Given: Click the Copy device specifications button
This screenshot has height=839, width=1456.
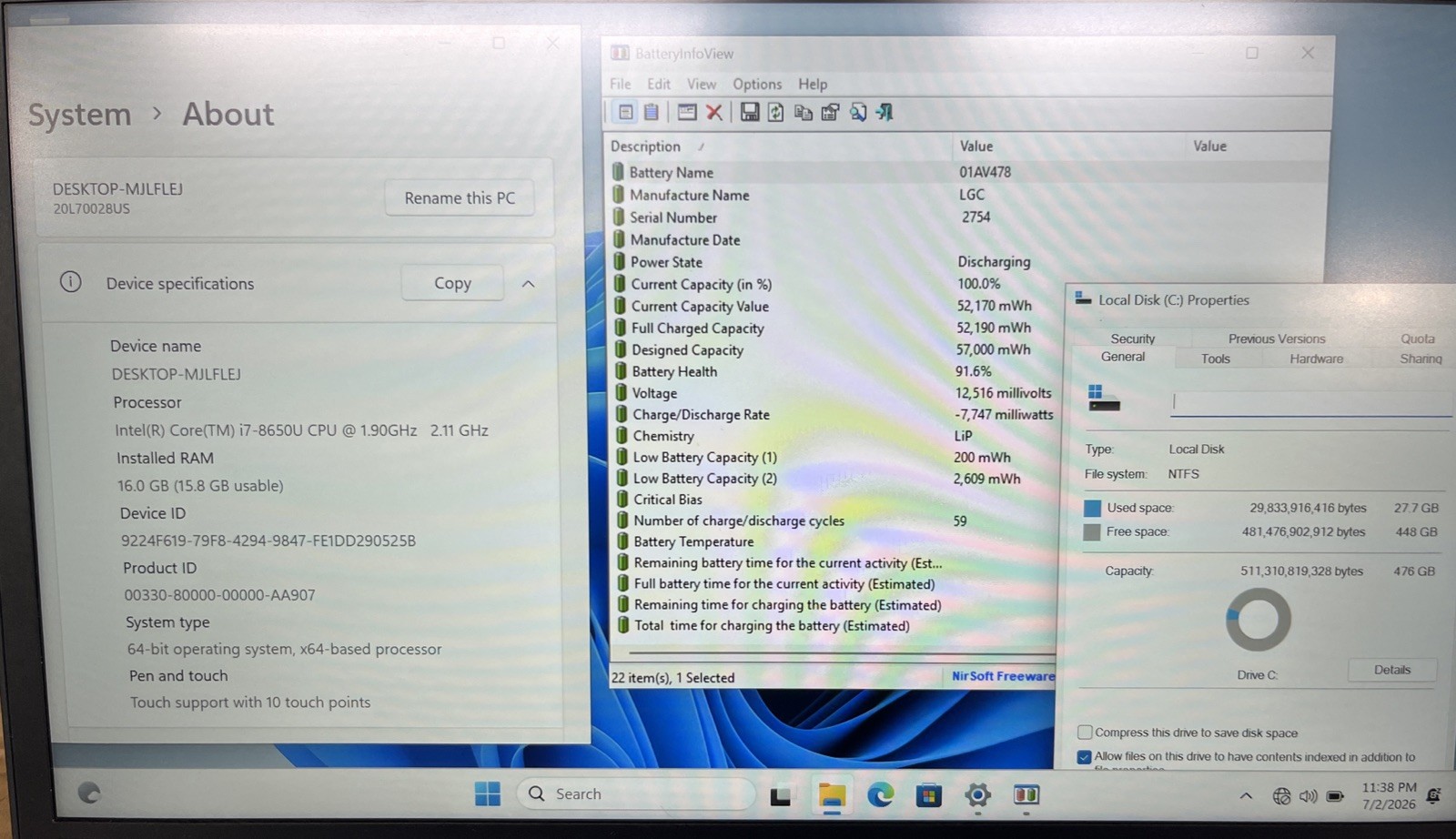Looking at the screenshot, I should coord(452,283).
